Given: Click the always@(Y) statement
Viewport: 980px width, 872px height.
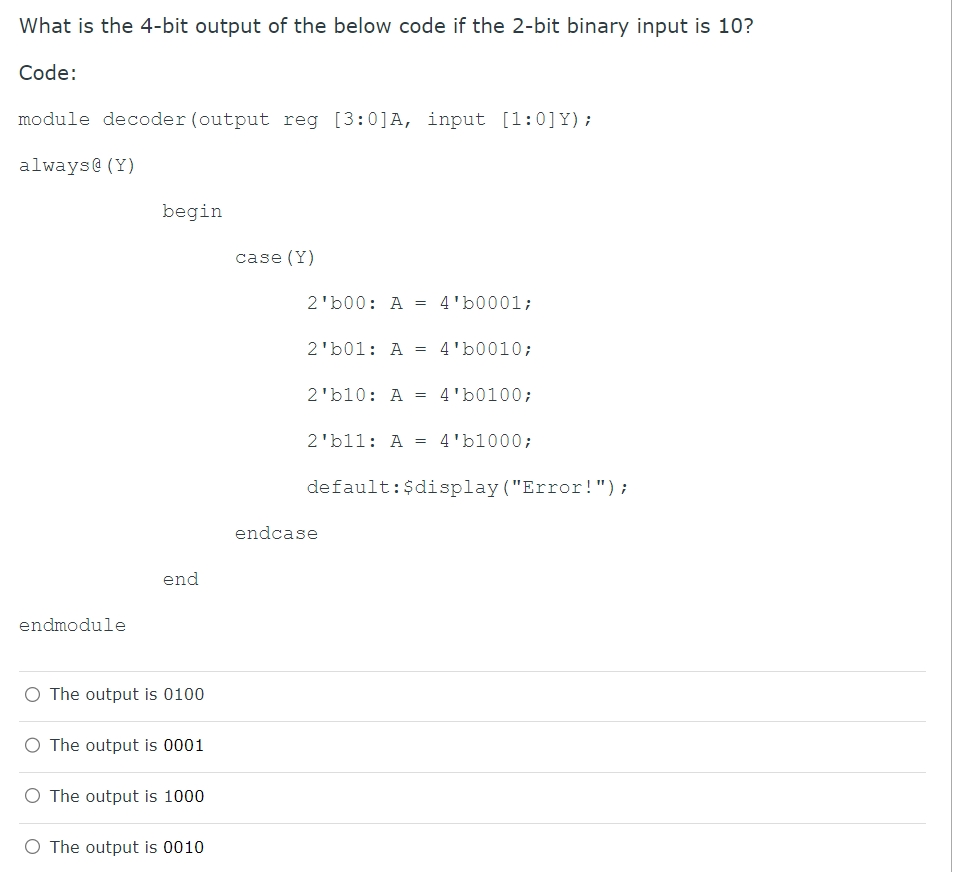Looking at the screenshot, I should click(77, 165).
